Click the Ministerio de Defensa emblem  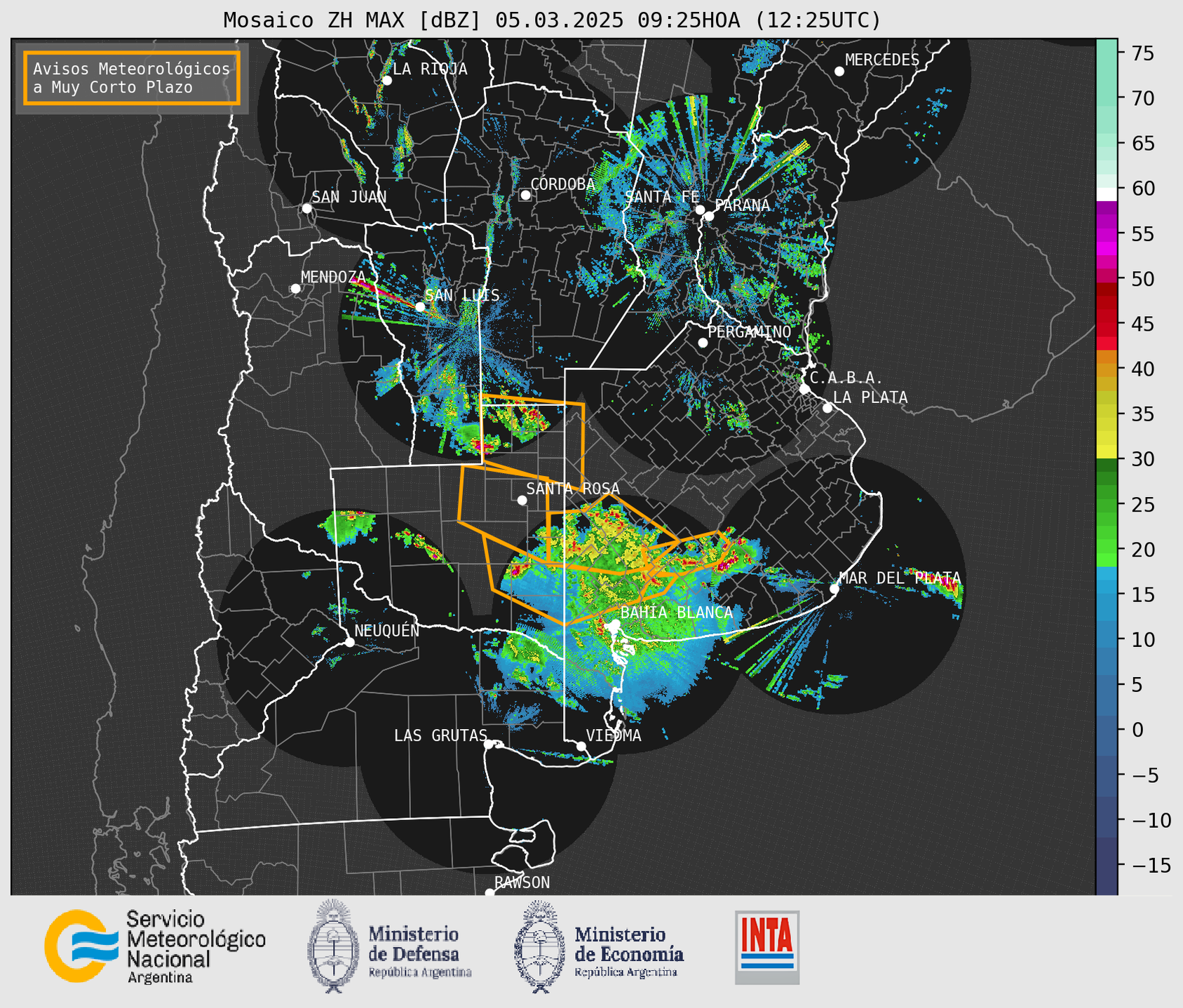pos(334,946)
